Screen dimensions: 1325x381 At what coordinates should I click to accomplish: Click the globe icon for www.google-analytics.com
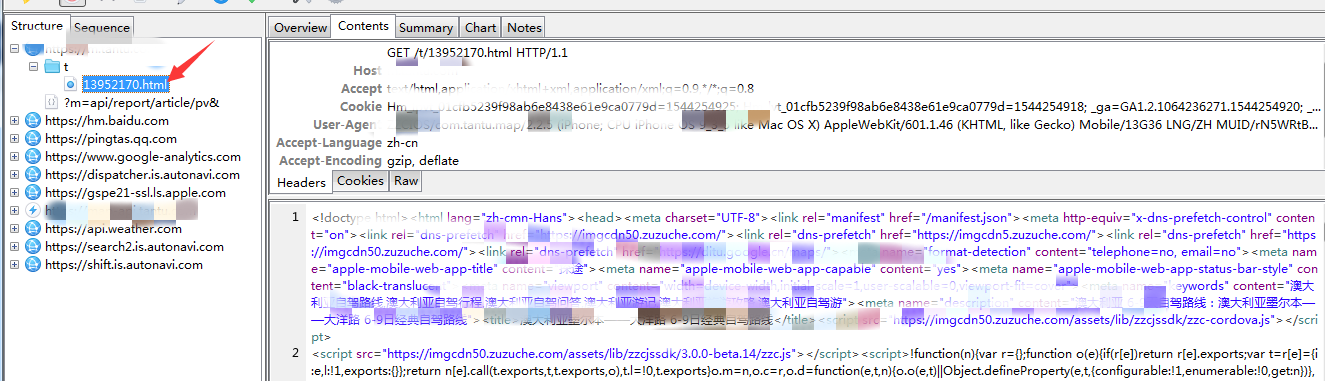(x=33, y=156)
